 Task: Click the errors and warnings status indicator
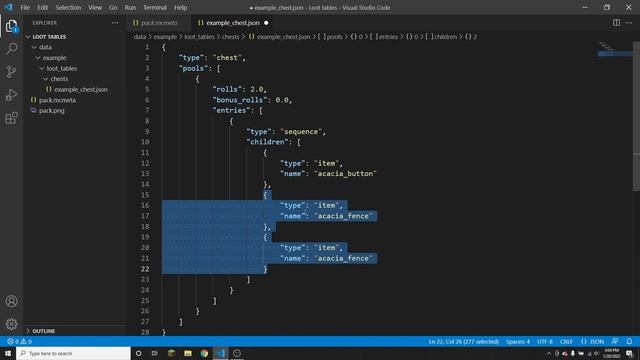(20, 342)
